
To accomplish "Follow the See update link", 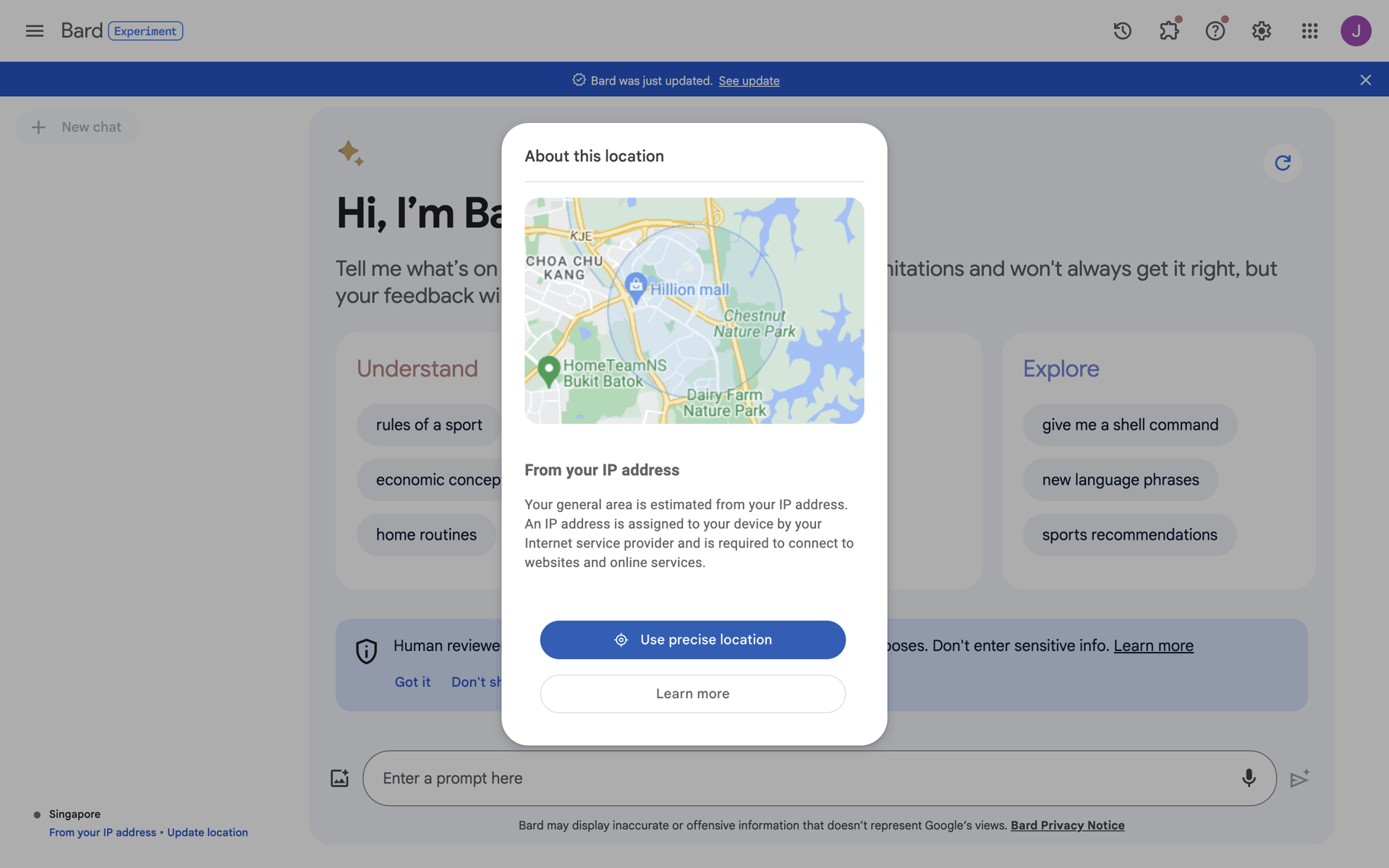I will tap(749, 80).
